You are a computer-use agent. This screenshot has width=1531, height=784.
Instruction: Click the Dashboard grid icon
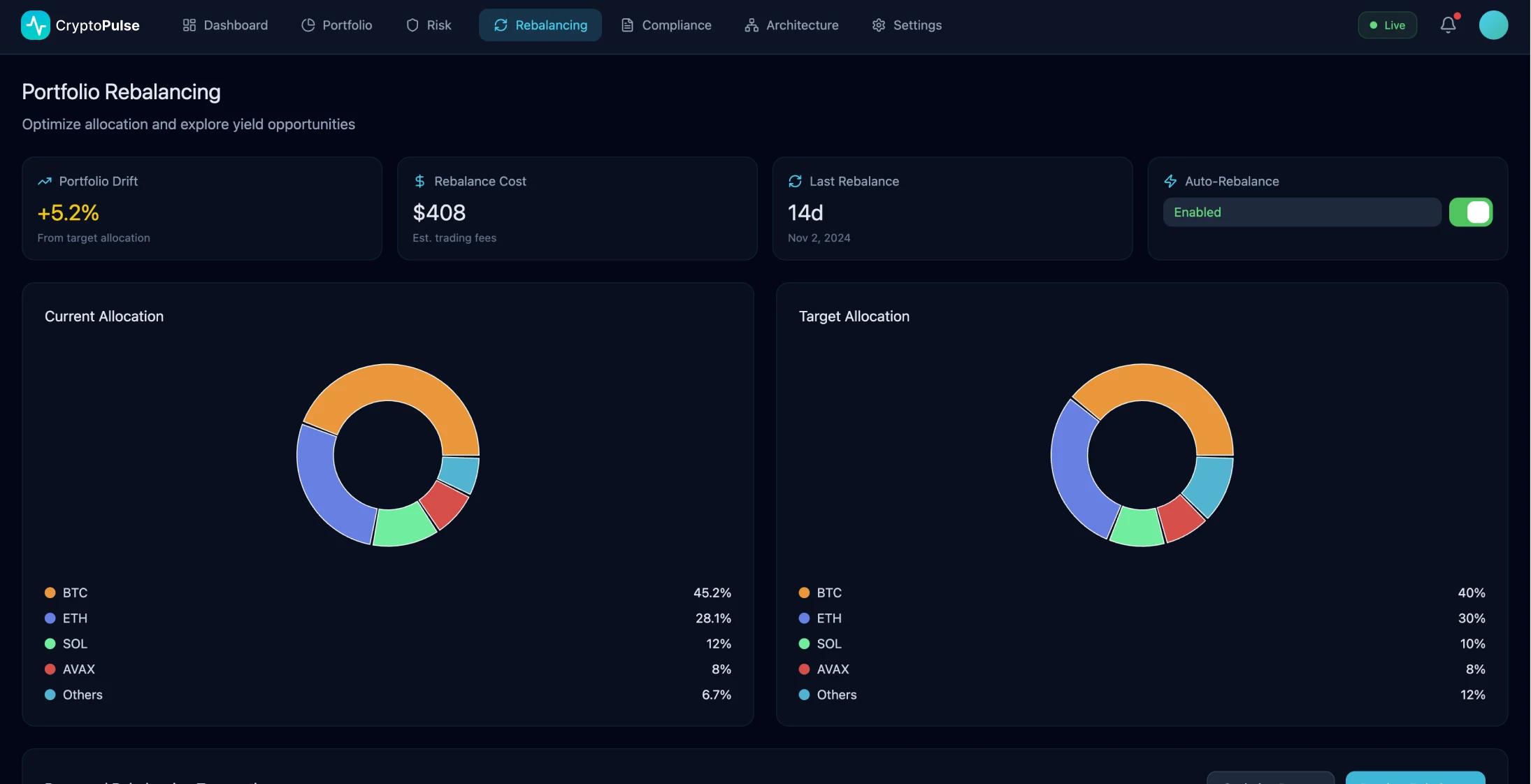(x=190, y=25)
